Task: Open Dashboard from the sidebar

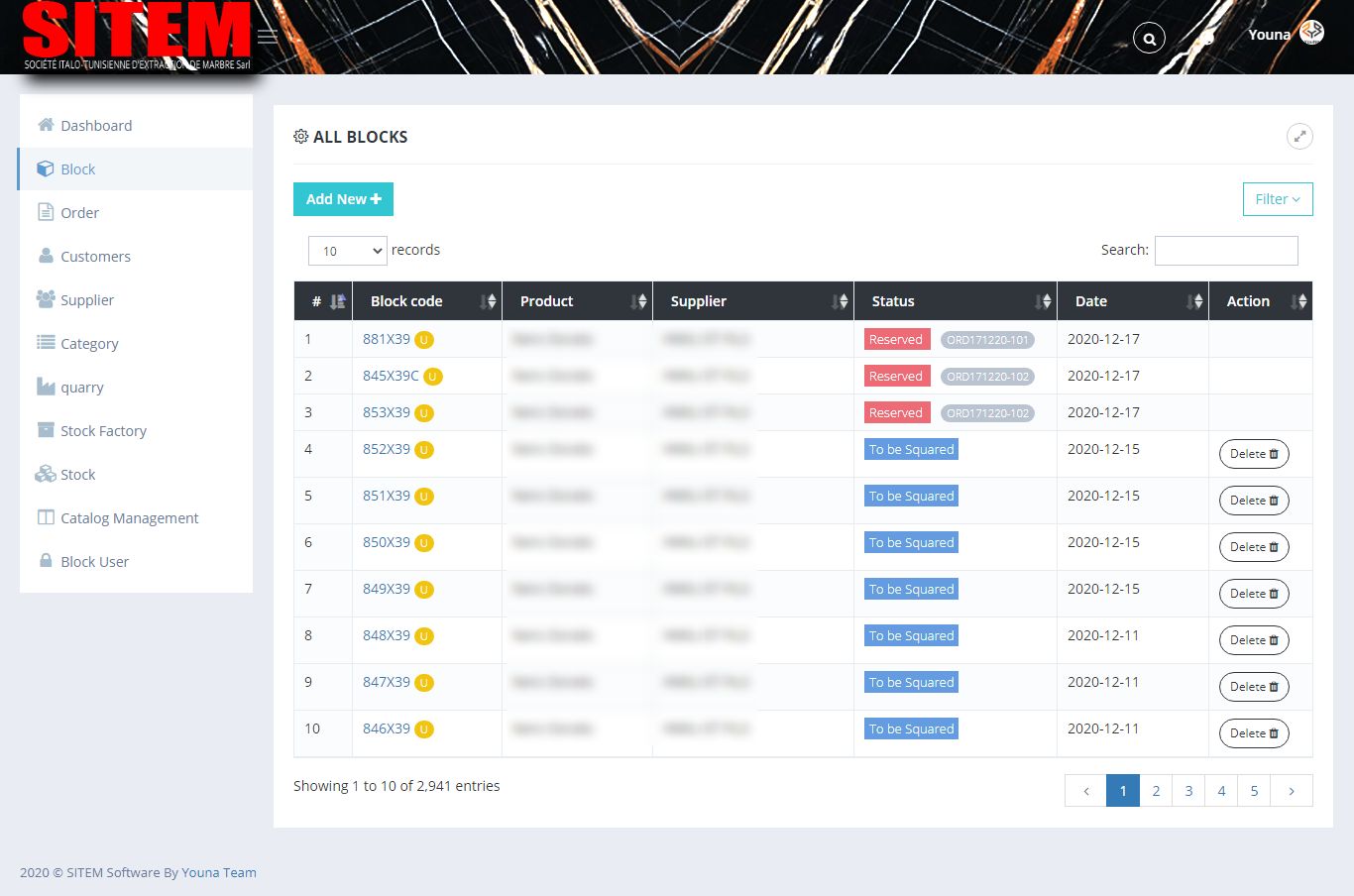Action: pos(96,126)
